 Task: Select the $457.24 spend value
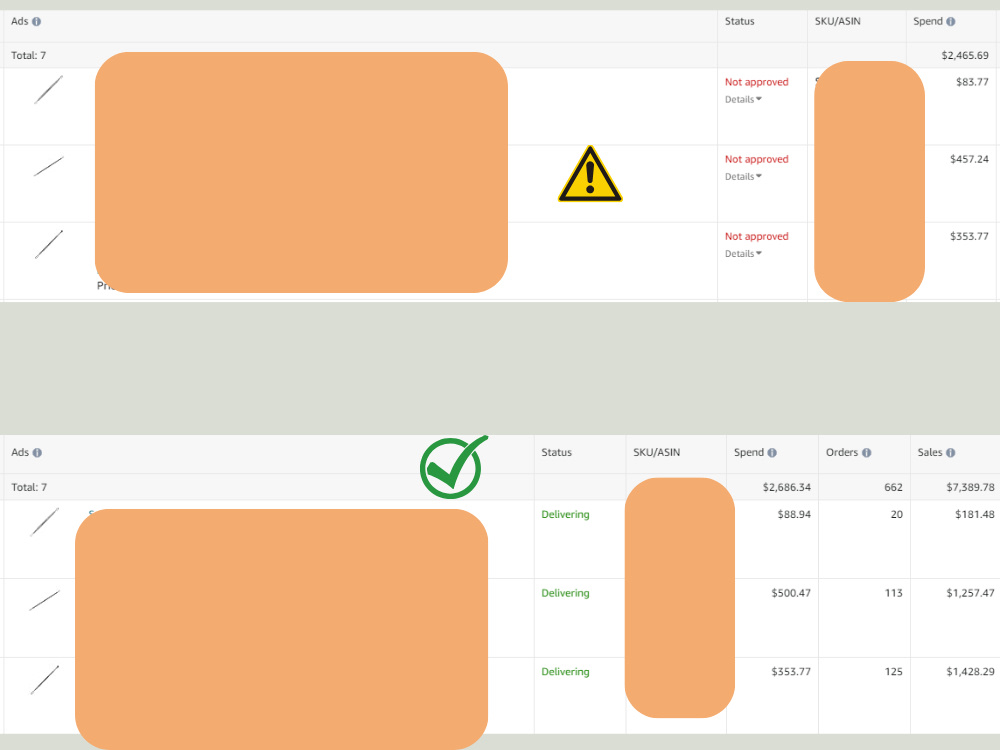[969, 159]
